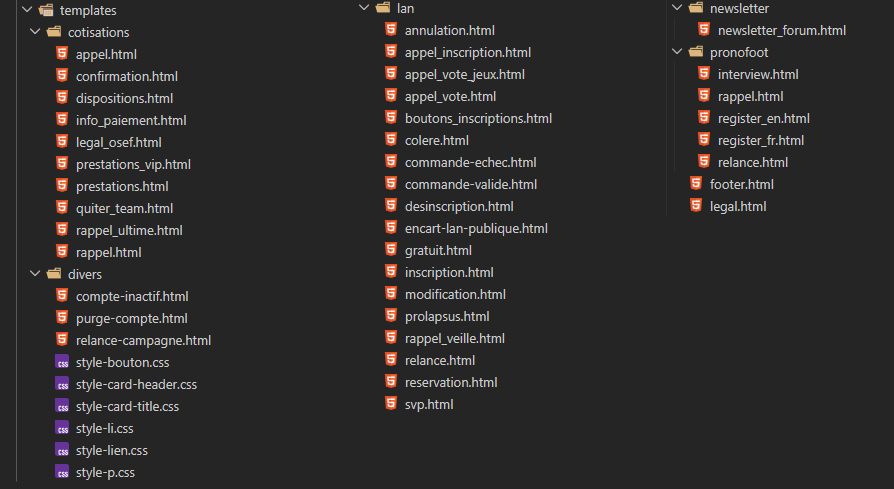Click the folder icon beside pronofoot
Viewport: 894px width, 489px height.
(x=696, y=52)
